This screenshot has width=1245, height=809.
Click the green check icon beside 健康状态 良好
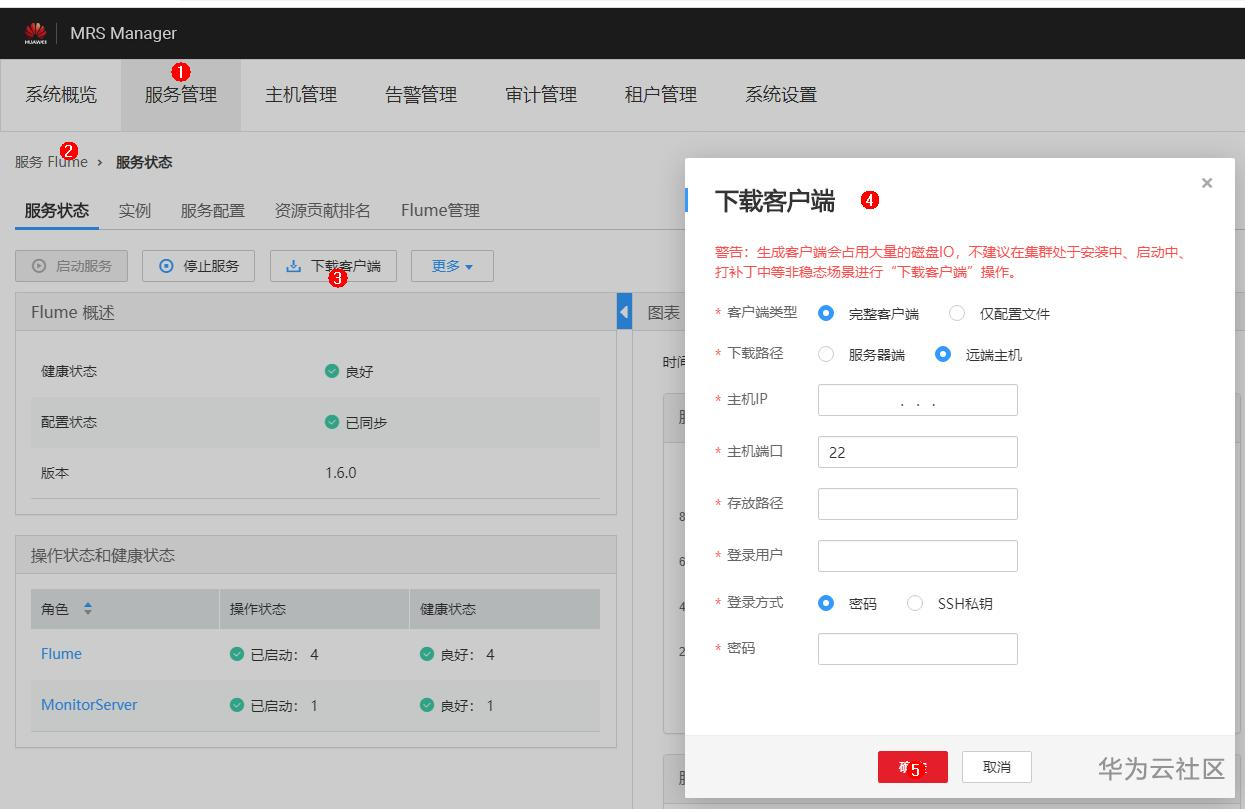click(x=332, y=371)
